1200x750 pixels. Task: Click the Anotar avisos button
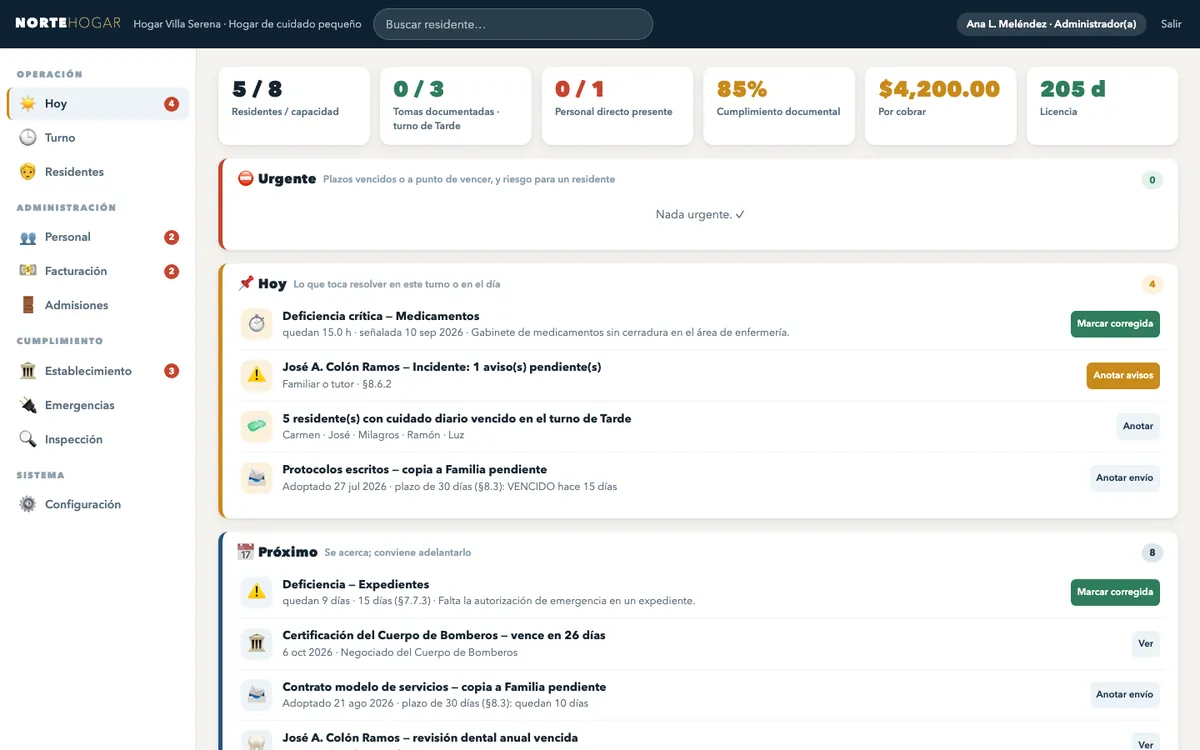tap(1123, 376)
